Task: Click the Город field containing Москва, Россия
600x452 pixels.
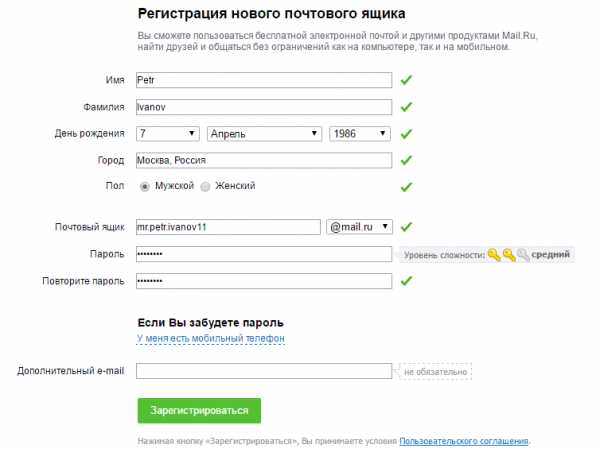Action: pos(263,160)
